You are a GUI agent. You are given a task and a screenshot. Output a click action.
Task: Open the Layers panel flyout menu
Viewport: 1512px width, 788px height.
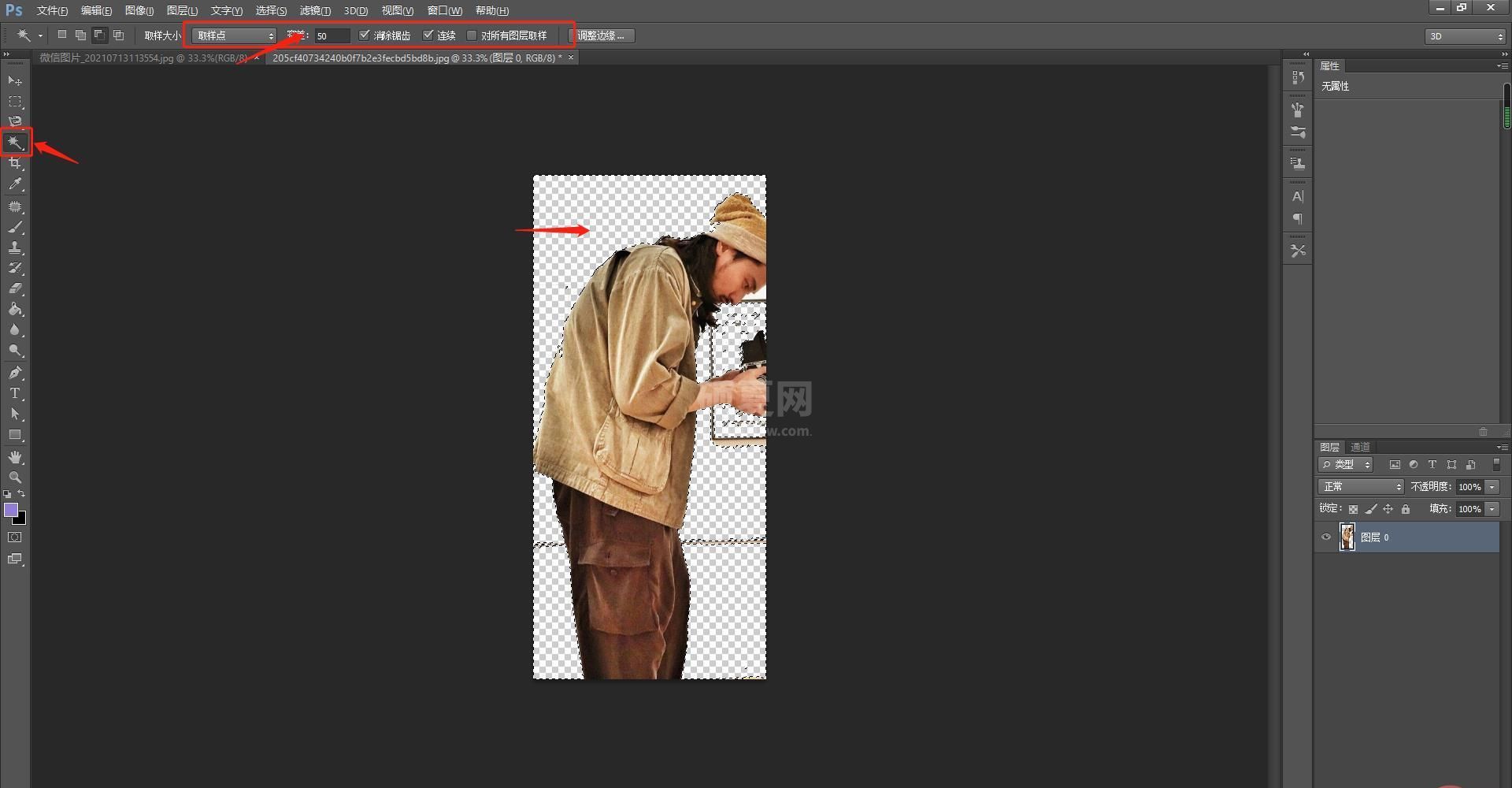(x=1502, y=448)
